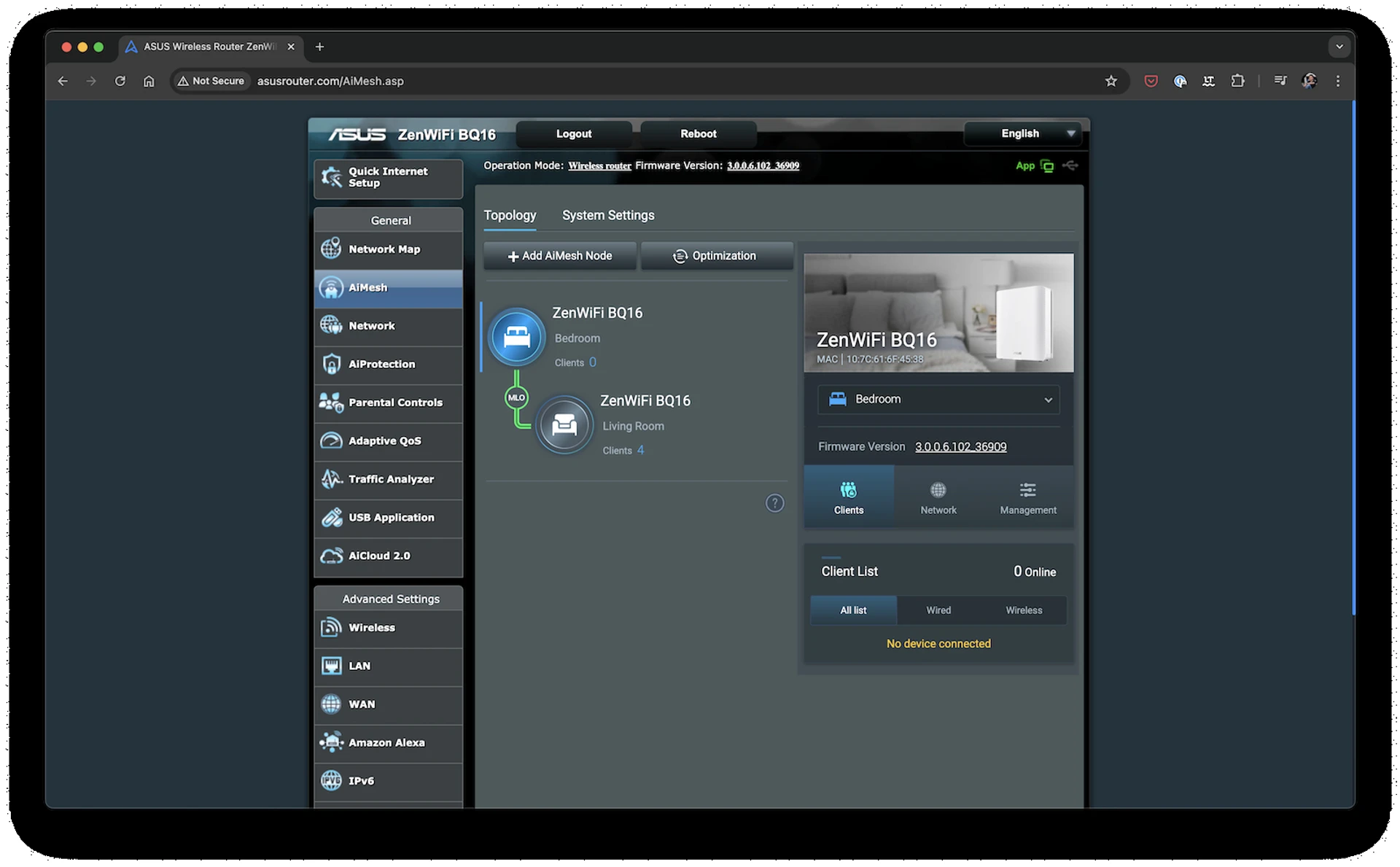Open AiCloud 2.0 page
Image resolution: width=1400 pixels, height=867 pixels.
click(388, 556)
